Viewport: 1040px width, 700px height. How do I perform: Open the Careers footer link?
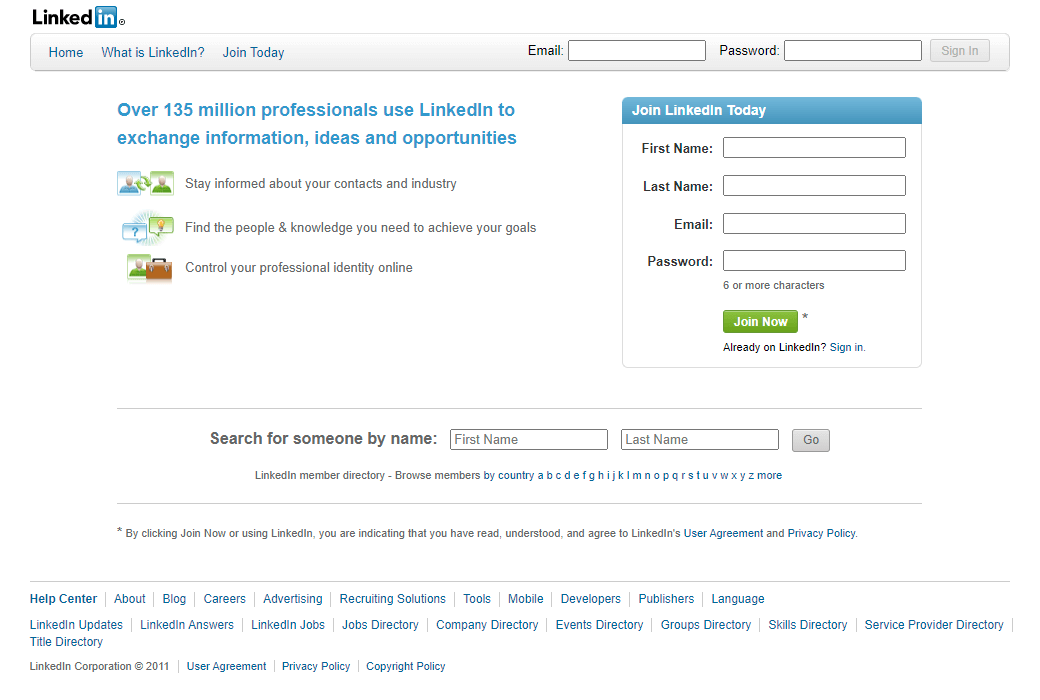click(224, 598)
